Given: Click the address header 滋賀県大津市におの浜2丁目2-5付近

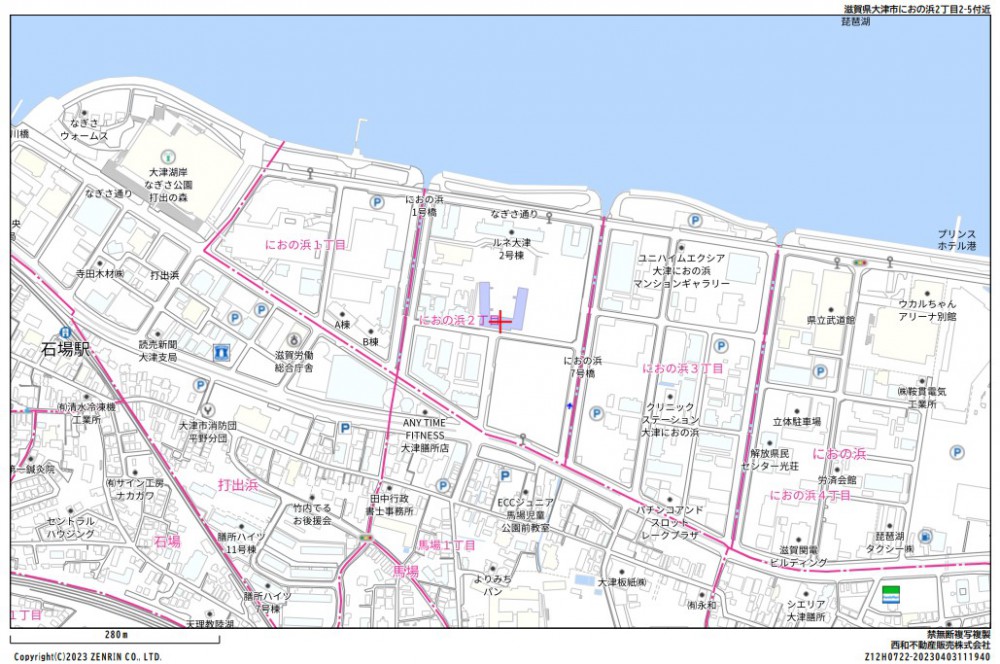Looking at the screenshot, I should [916, 10].
